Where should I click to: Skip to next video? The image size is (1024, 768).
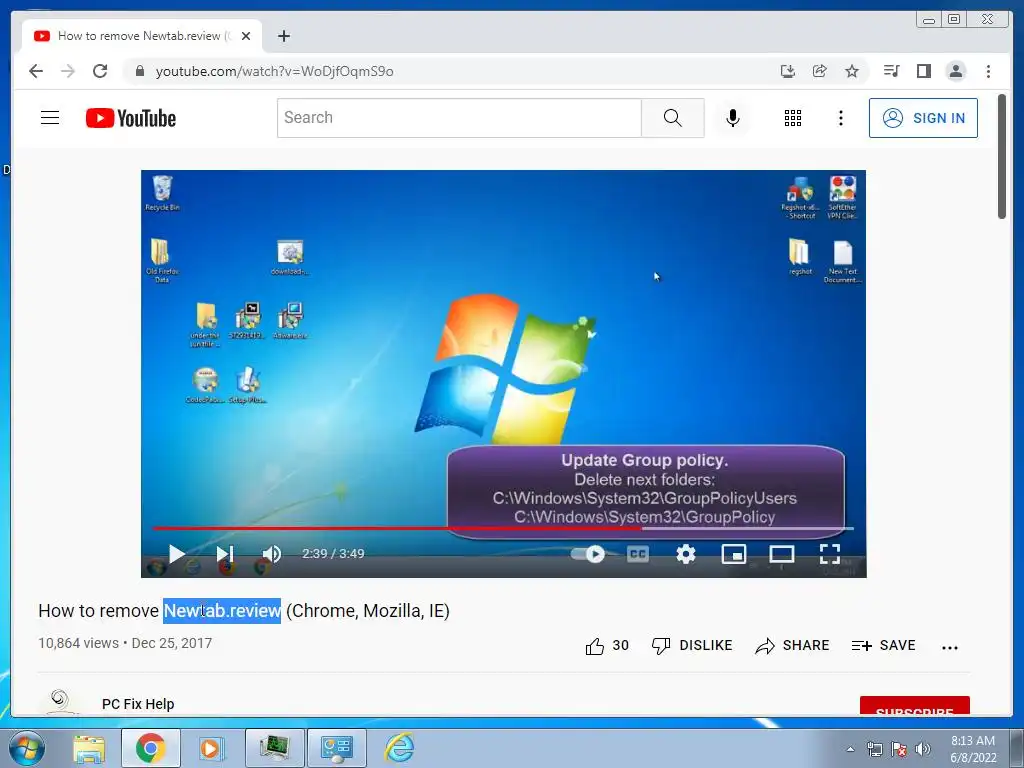tap(225, 554)
